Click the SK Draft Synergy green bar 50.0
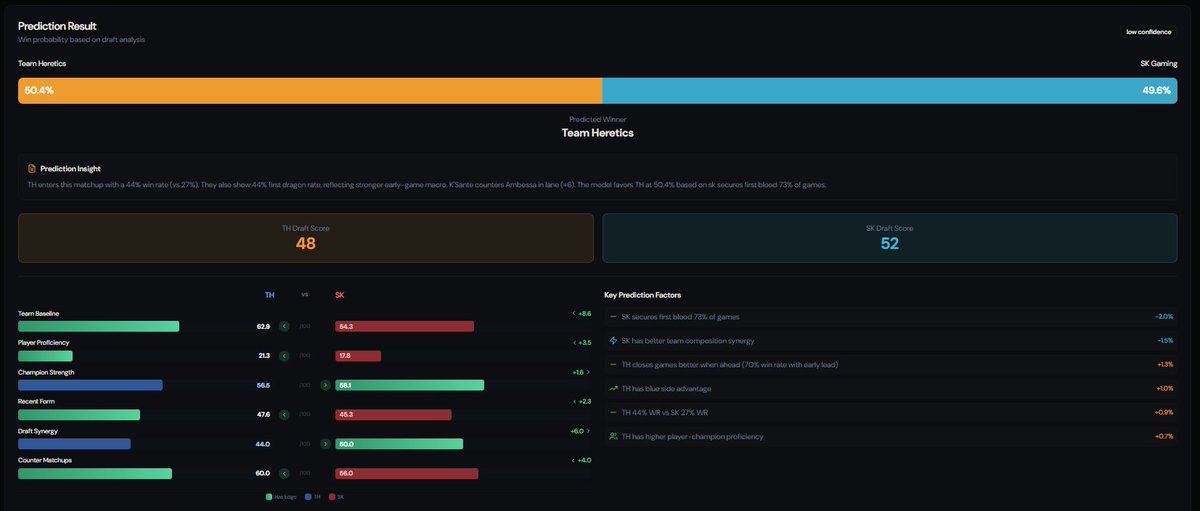Viewport: 1200px width, 511px height. [399, 444]
